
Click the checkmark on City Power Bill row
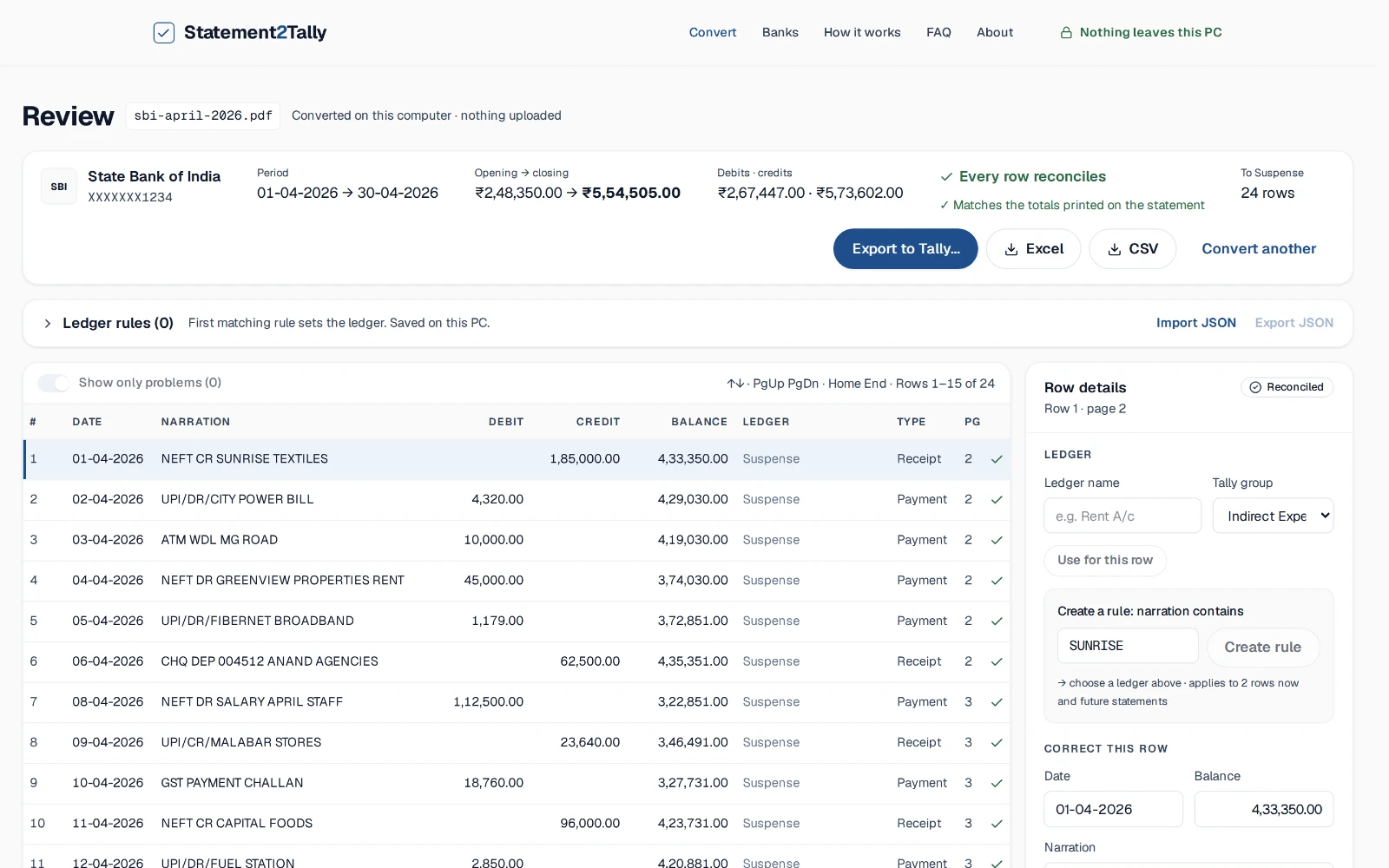pos(997,500)
